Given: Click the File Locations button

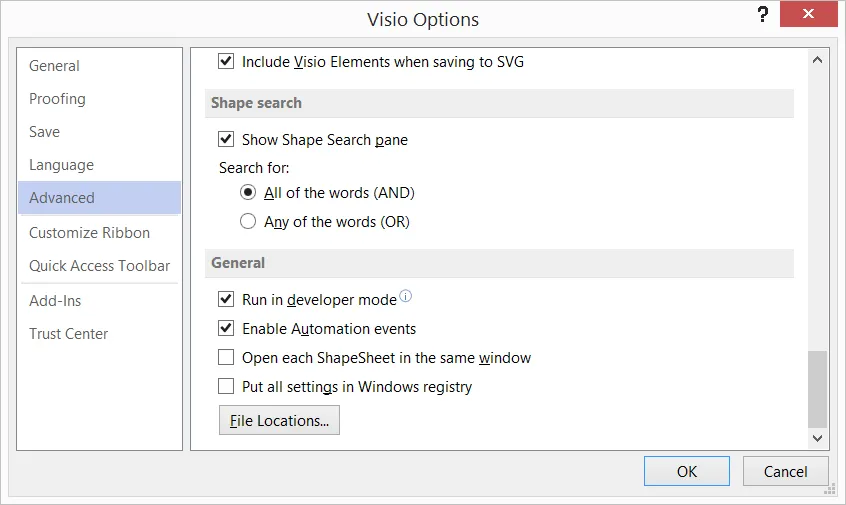Looking at the screenshot, I should [279, 420].
